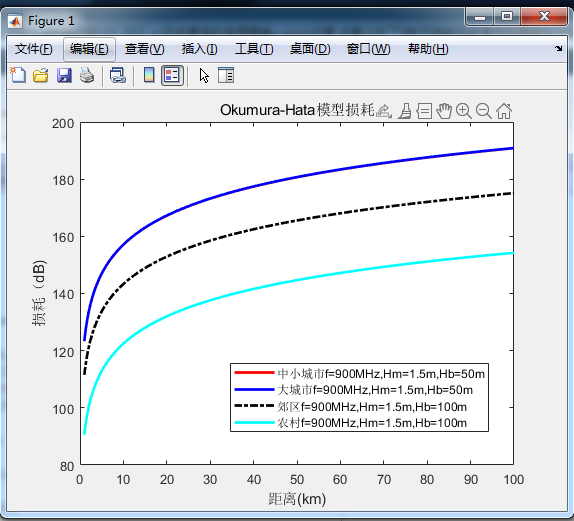Toggle the Insert Legend button
This screenshot has height=521, width=574.
pos(172,75)
